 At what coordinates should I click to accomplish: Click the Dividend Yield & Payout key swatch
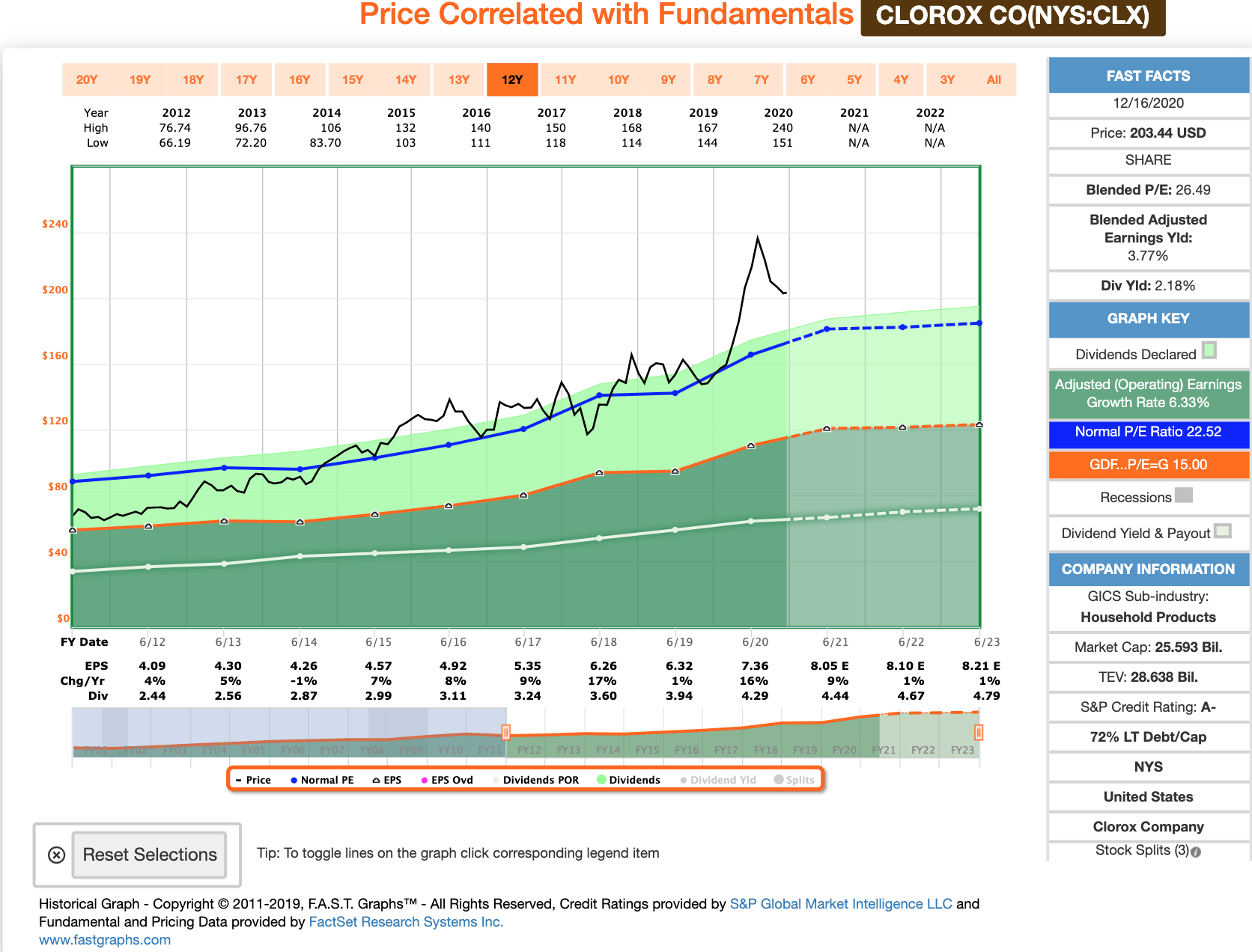point(1224,531)
